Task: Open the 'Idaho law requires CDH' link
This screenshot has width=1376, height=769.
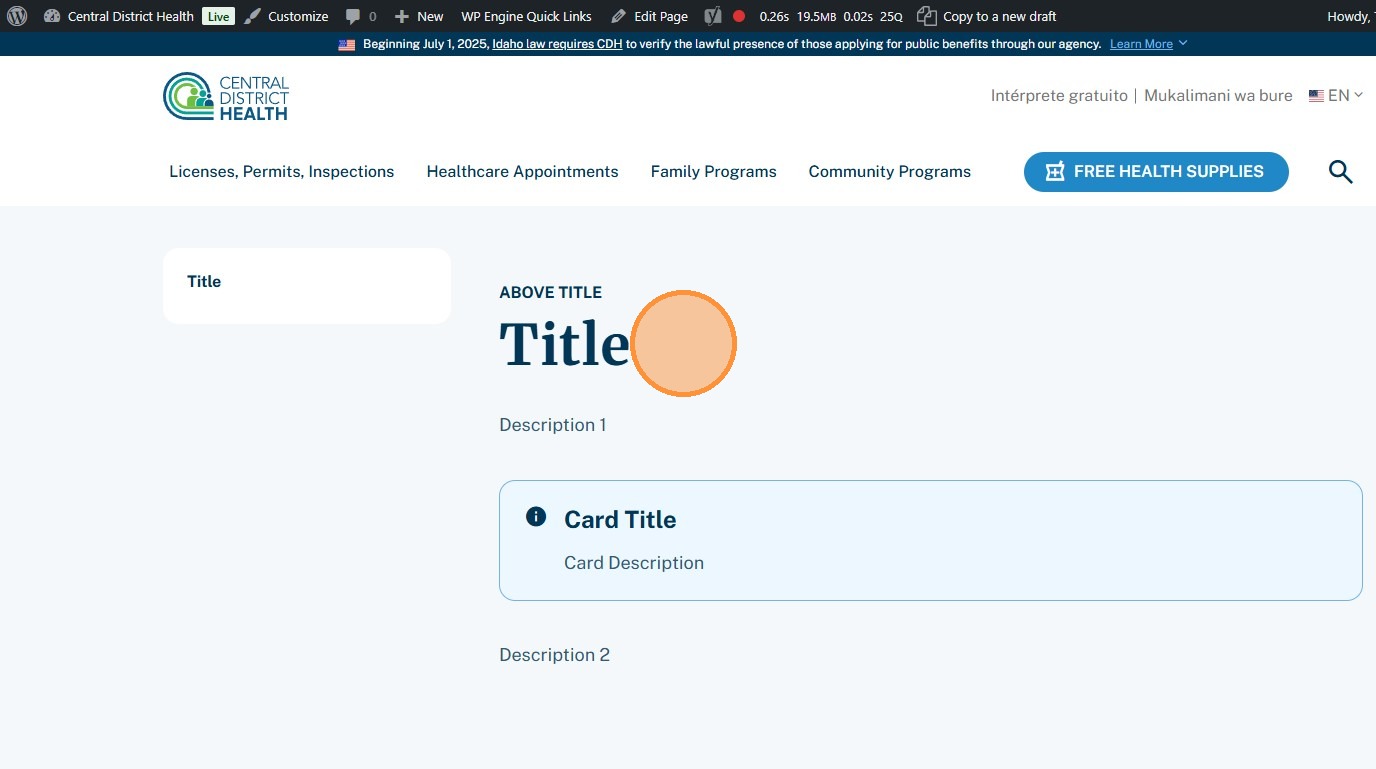Action: click(x=557, y=44)
